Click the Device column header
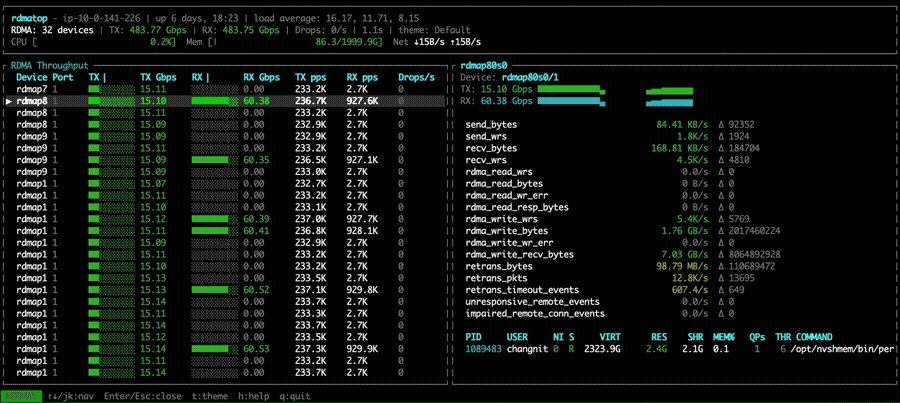The image size is (900, 403). (32, 77)
